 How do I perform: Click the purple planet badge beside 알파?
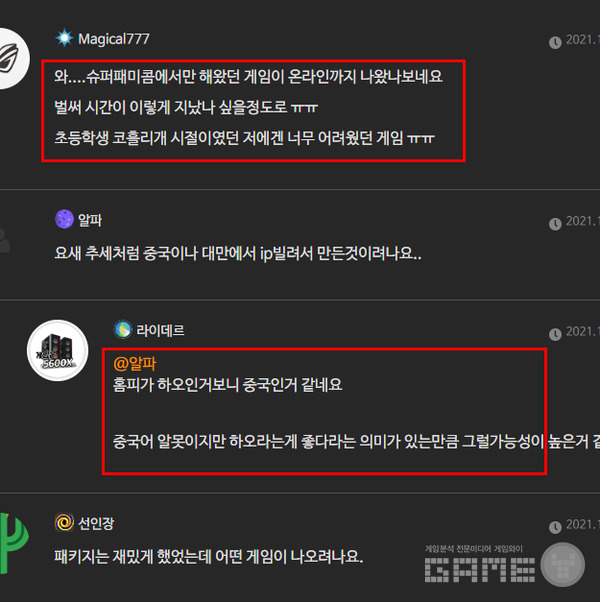click(x=64, y=219)
